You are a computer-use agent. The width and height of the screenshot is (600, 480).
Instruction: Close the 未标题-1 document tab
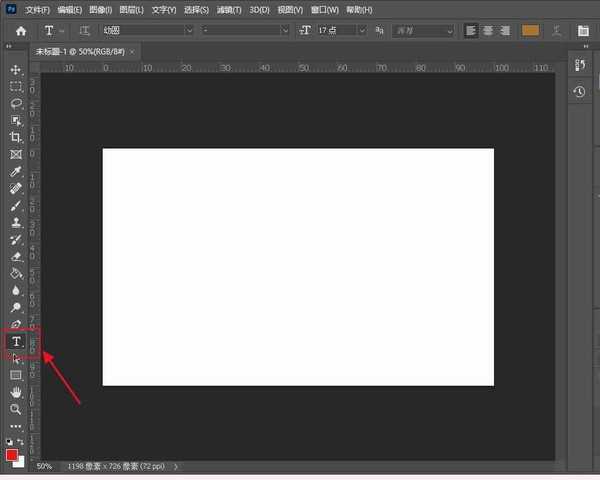pyautogui.click(x=133, y=50)
